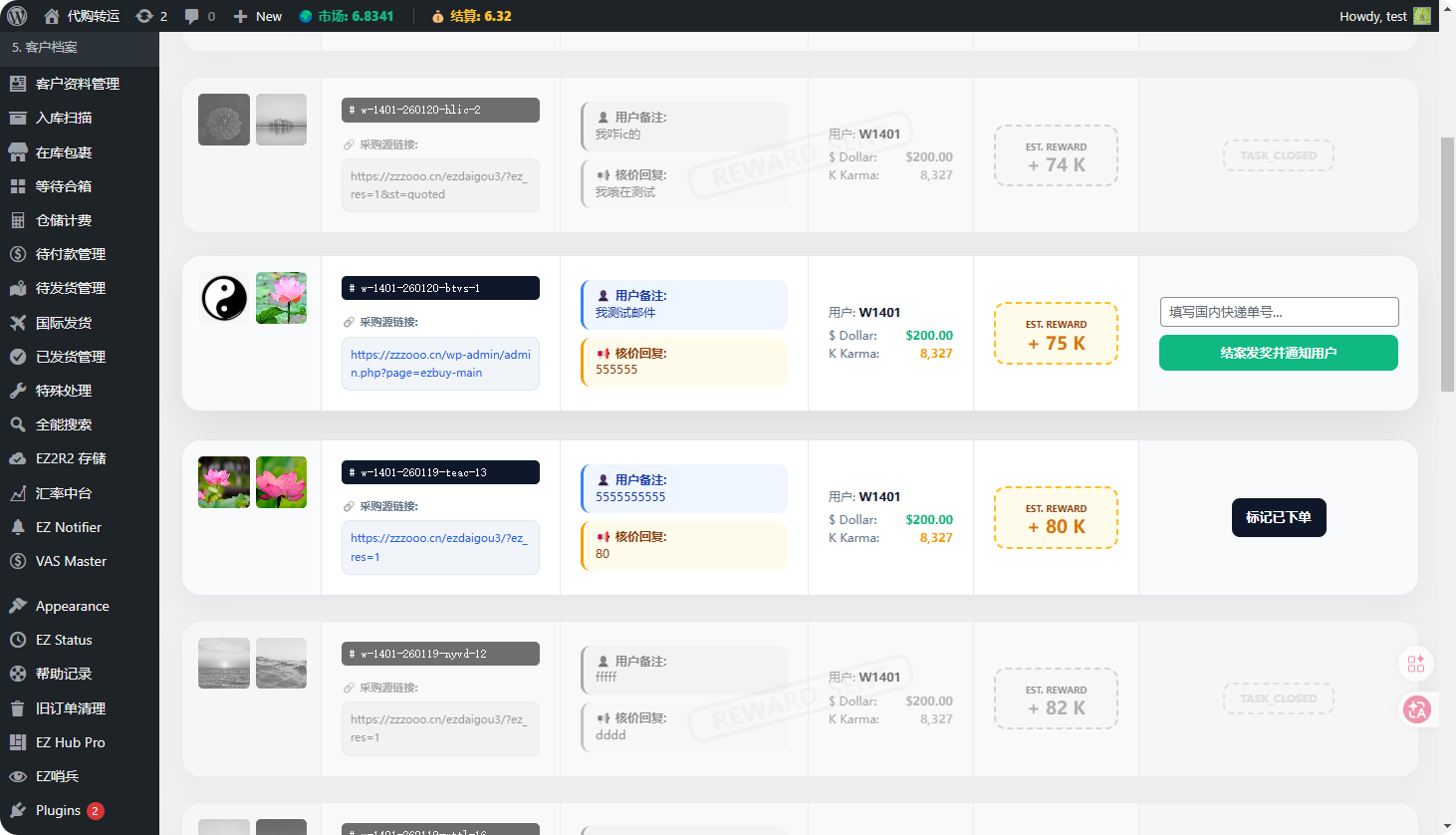Image resolution: width=1456 pixels, height=835 pixels.
Task: Go to 国际发货 menu item
Action: [x=64, y=323]
